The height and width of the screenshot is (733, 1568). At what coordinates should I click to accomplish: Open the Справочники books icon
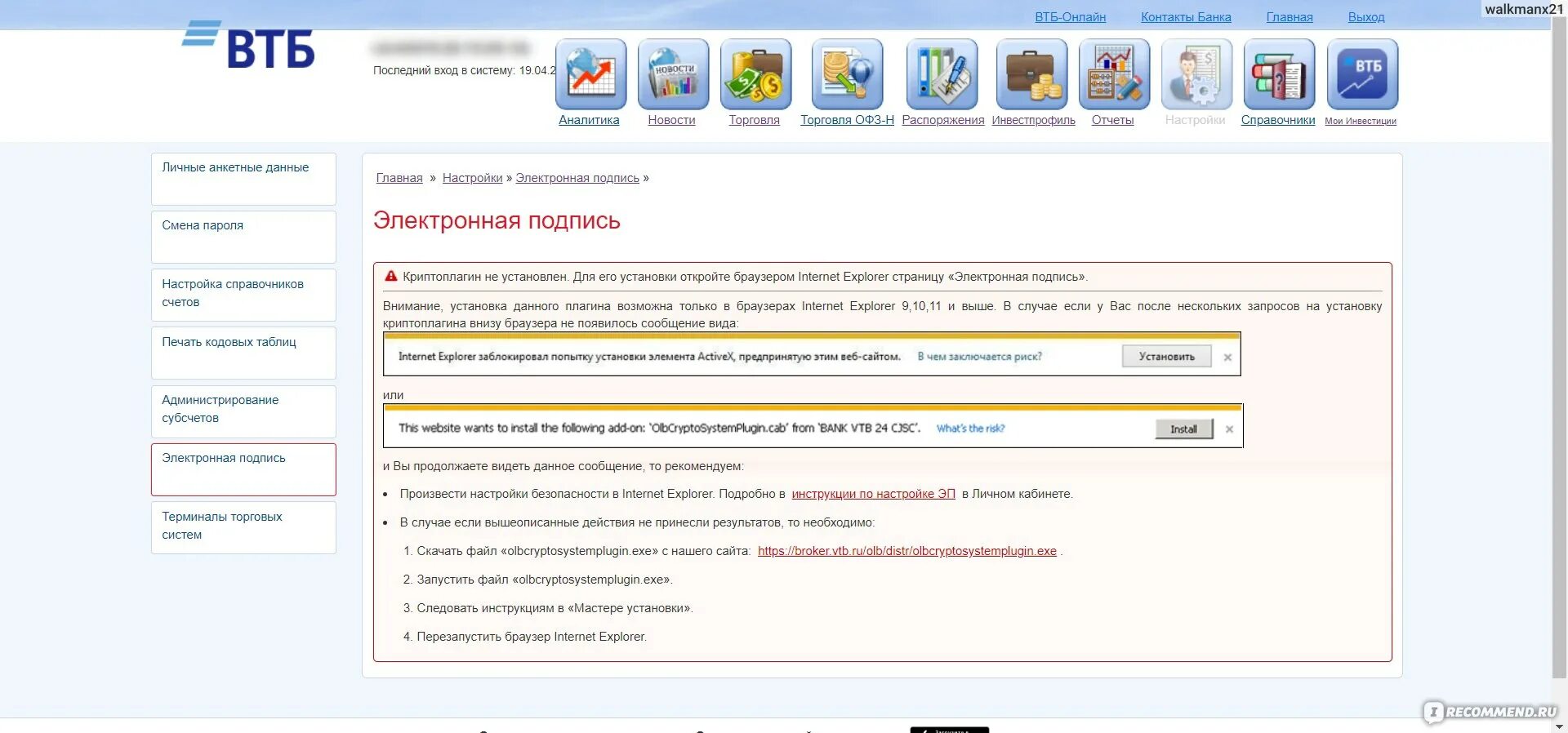click(x=1279, y=74)
